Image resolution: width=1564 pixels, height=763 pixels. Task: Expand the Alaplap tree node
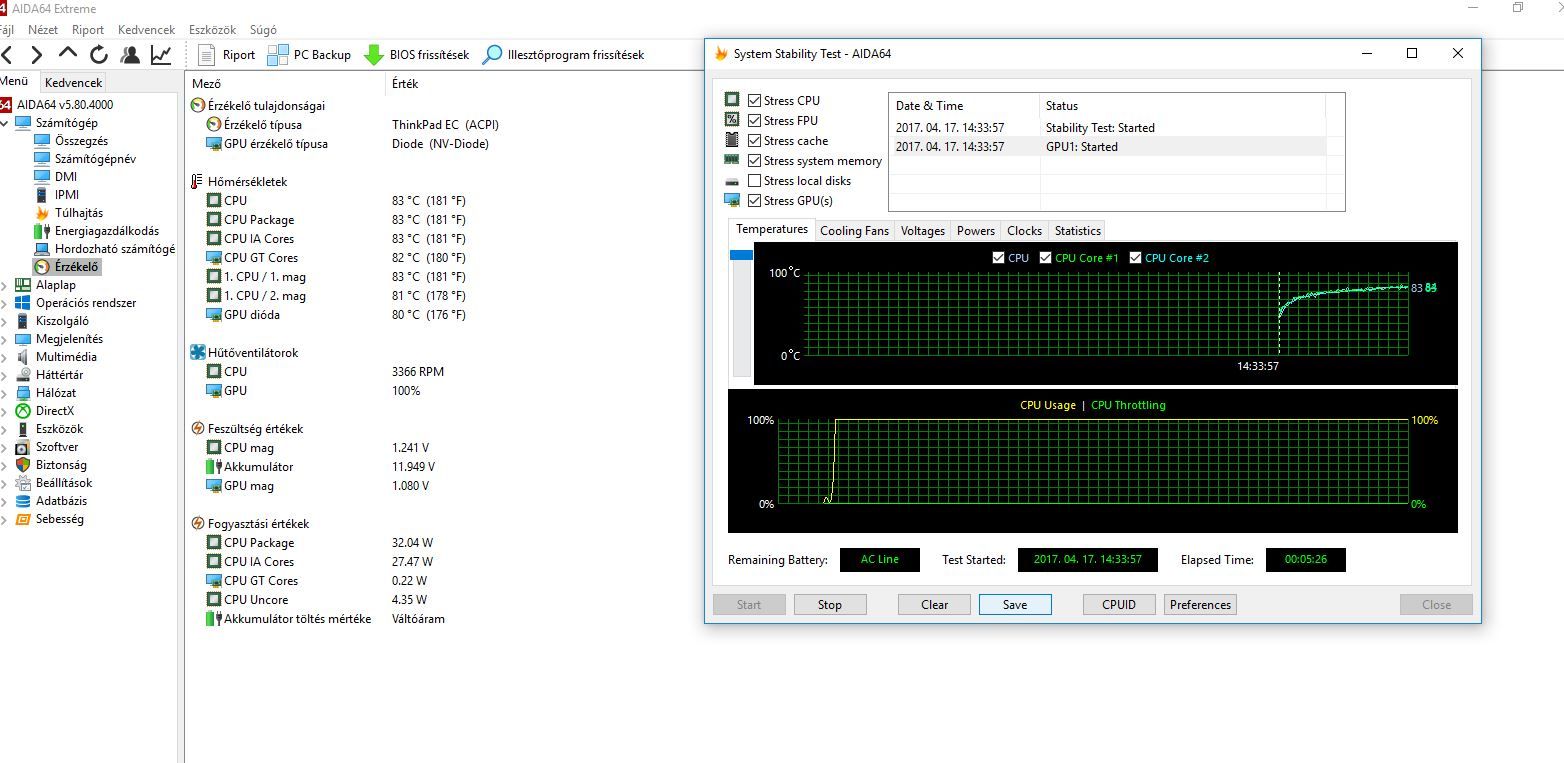tap(5, 285)
